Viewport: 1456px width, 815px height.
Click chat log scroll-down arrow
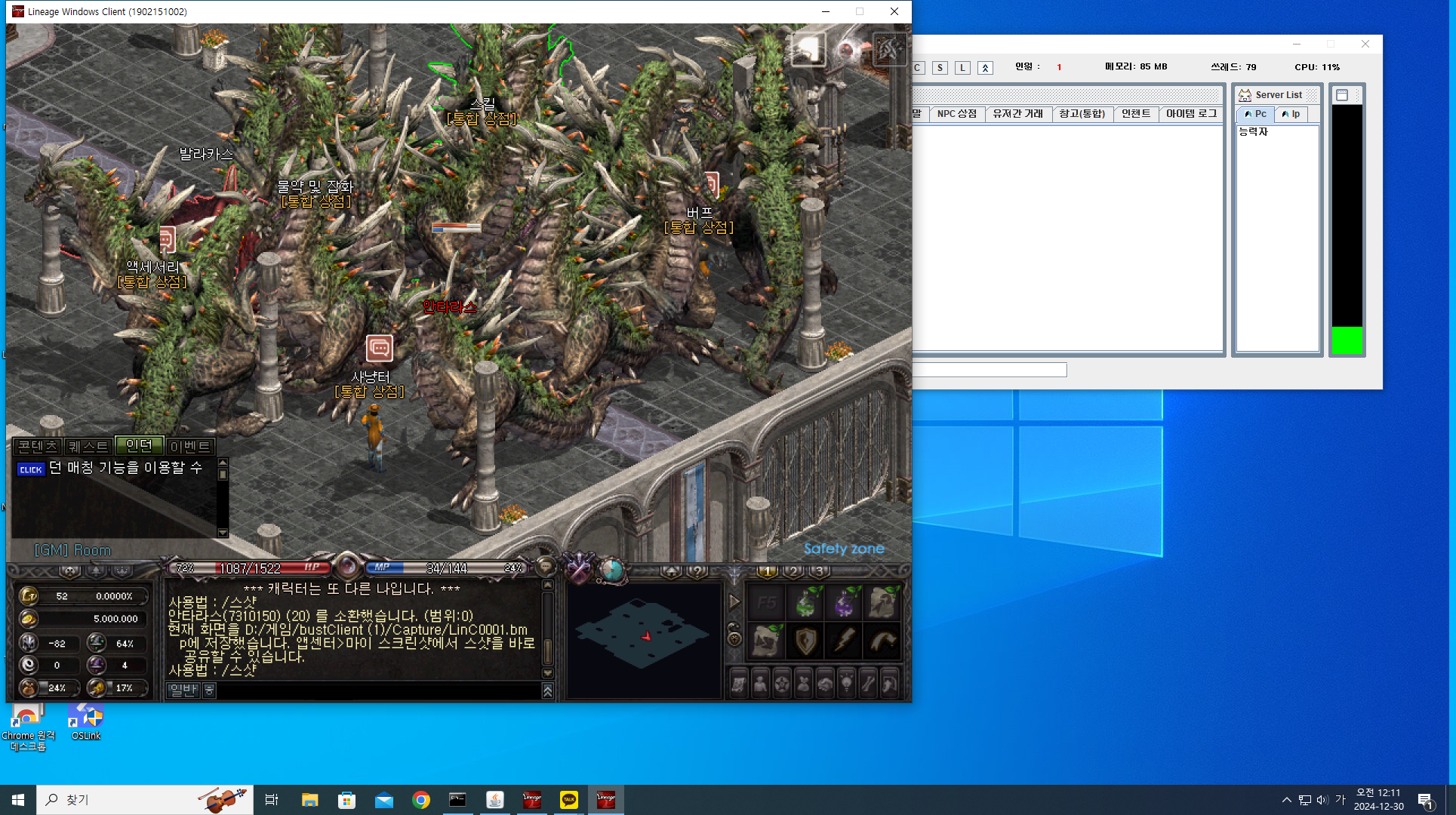[x=548, y=673]
